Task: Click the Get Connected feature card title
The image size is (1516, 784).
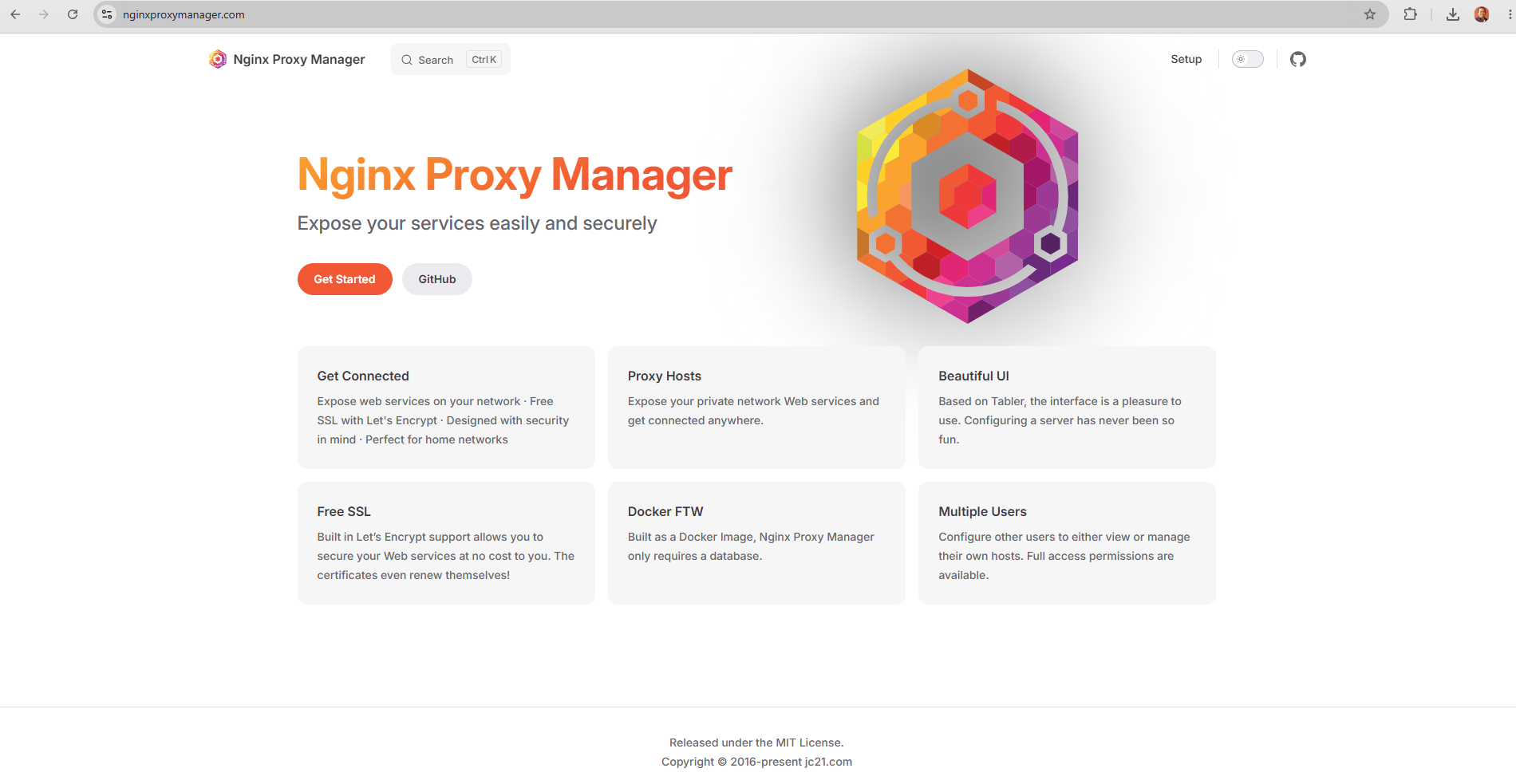Action: pyautogui.click(x=363, y=376)
